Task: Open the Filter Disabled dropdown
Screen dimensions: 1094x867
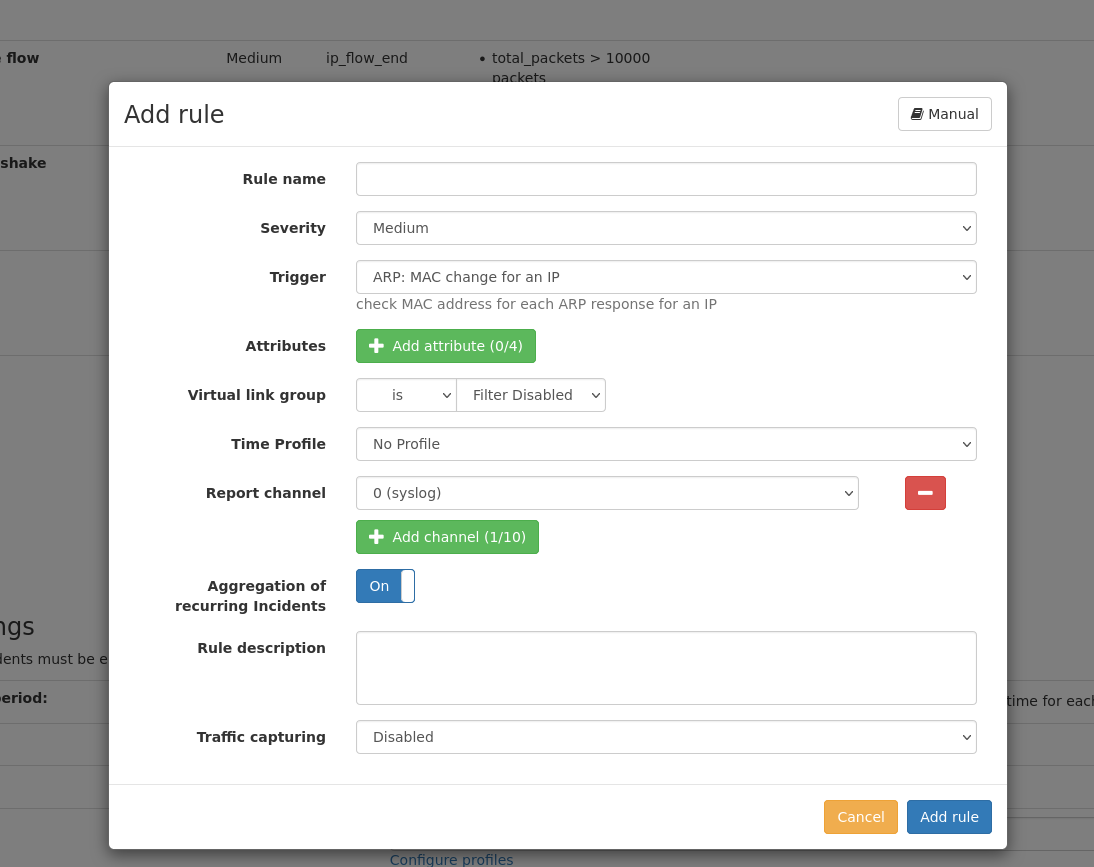Action: click(x=530, y=395)
